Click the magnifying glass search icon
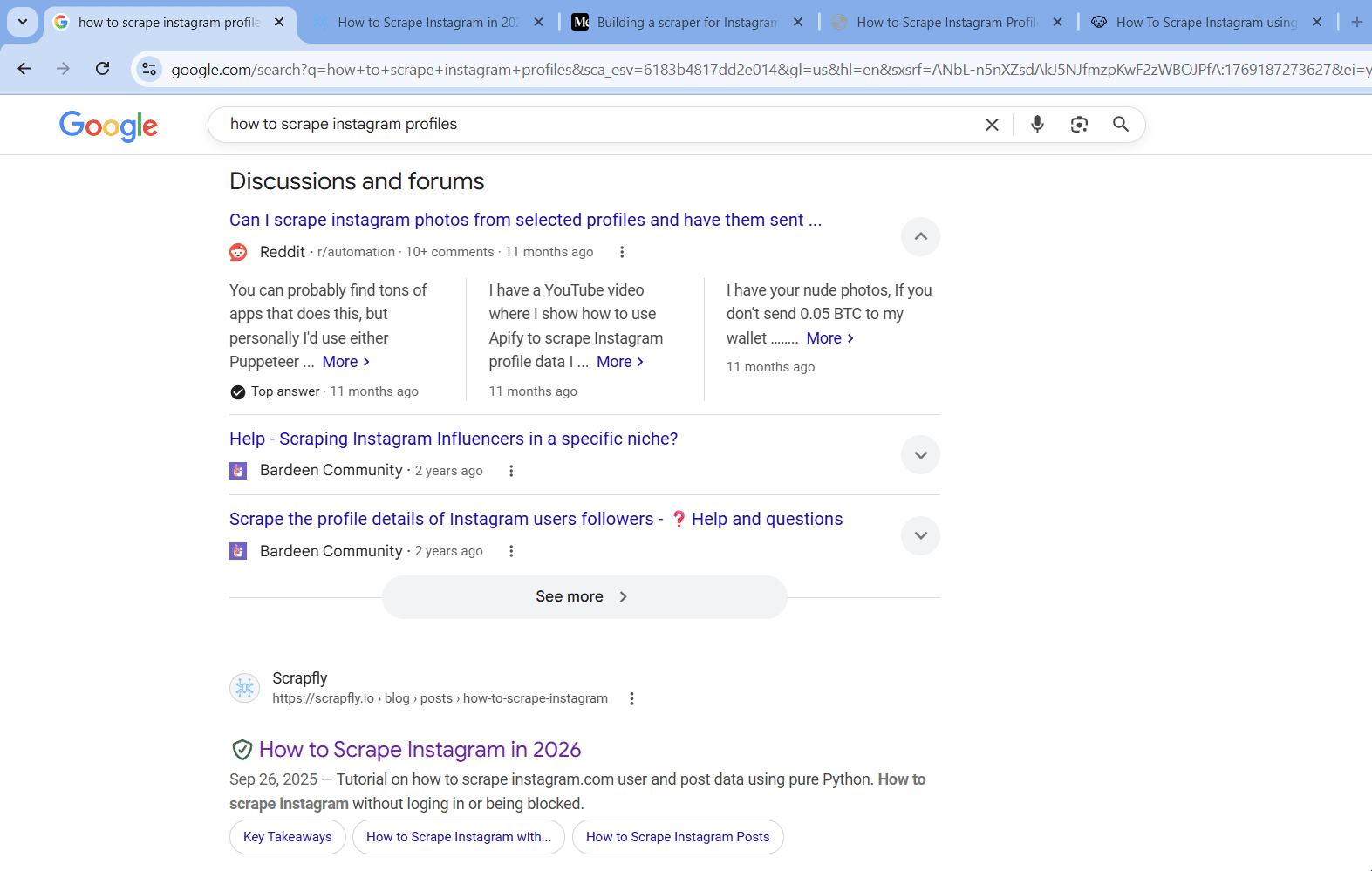This screenshot has height=871, width=1372. click(x=1121, y=125)
